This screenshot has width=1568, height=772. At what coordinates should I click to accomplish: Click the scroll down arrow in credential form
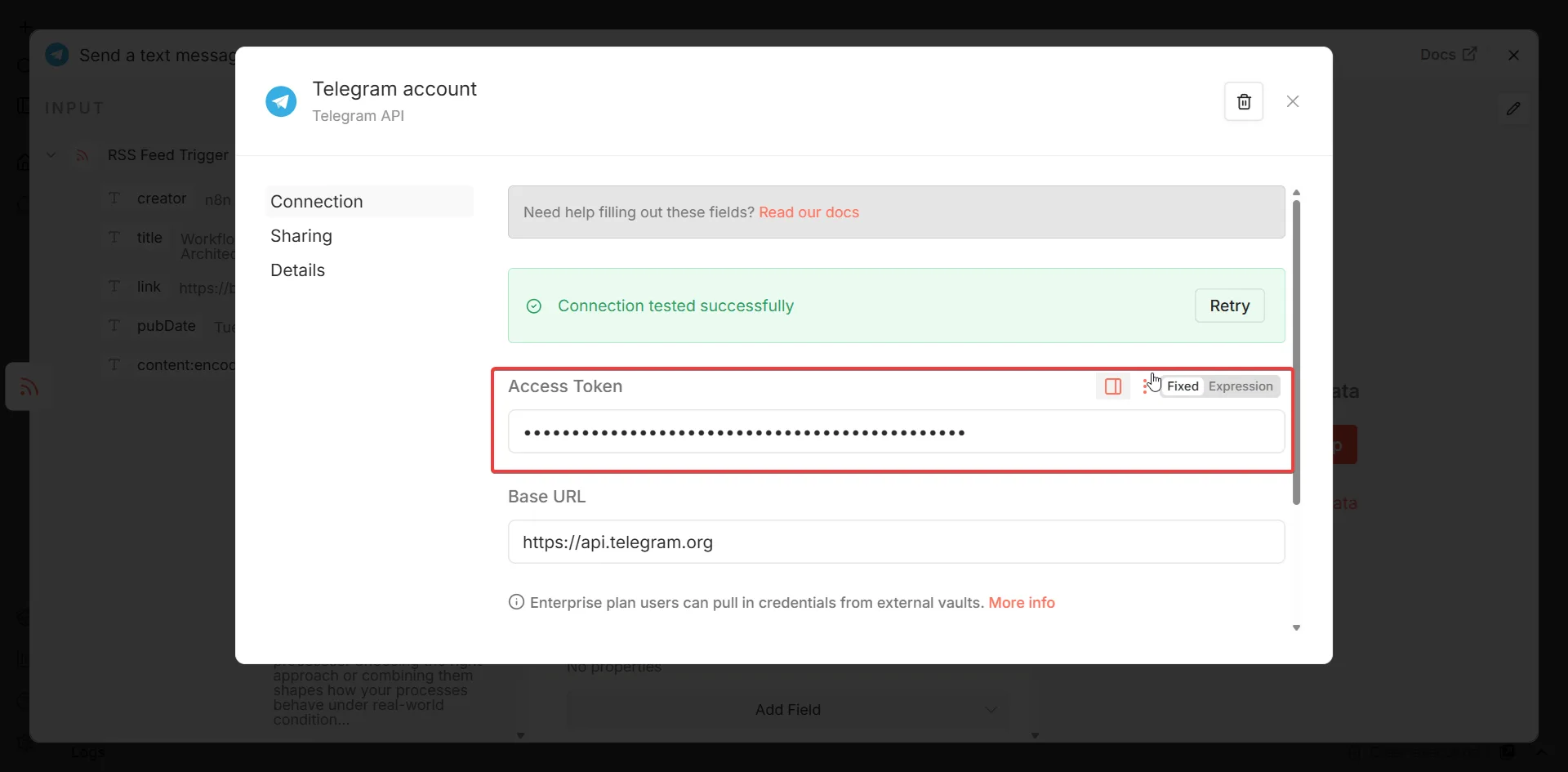pos(1296,627)
